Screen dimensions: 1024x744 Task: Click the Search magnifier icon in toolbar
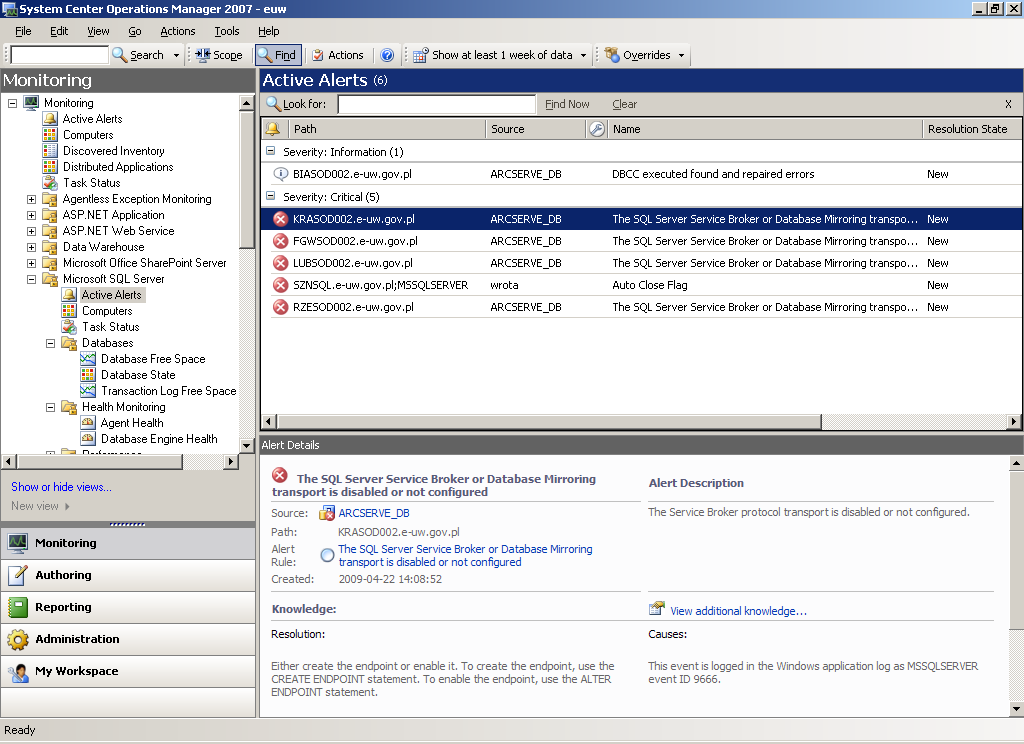tap(120, 55)
